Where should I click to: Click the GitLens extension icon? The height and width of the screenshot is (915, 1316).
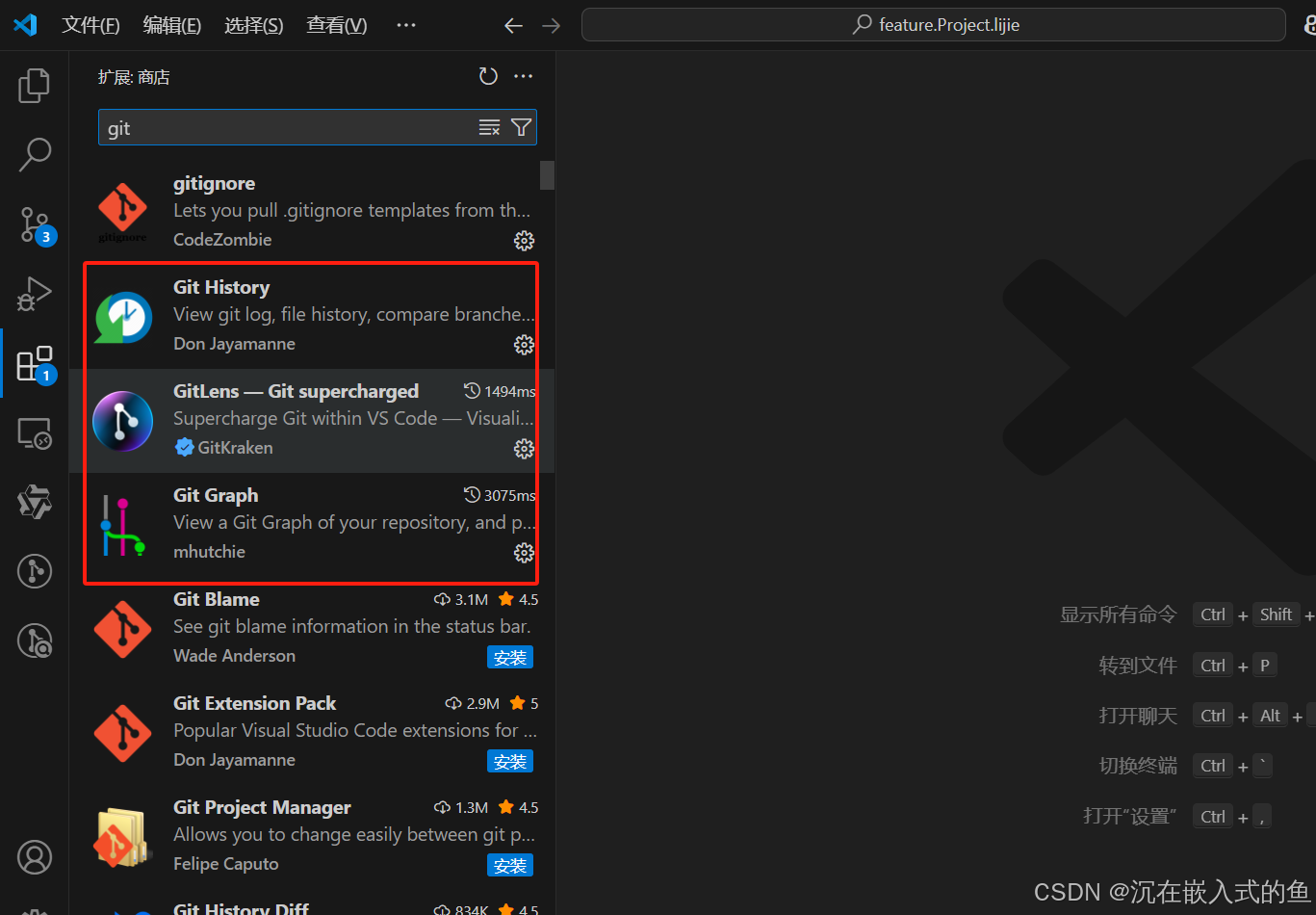(122, 421)
